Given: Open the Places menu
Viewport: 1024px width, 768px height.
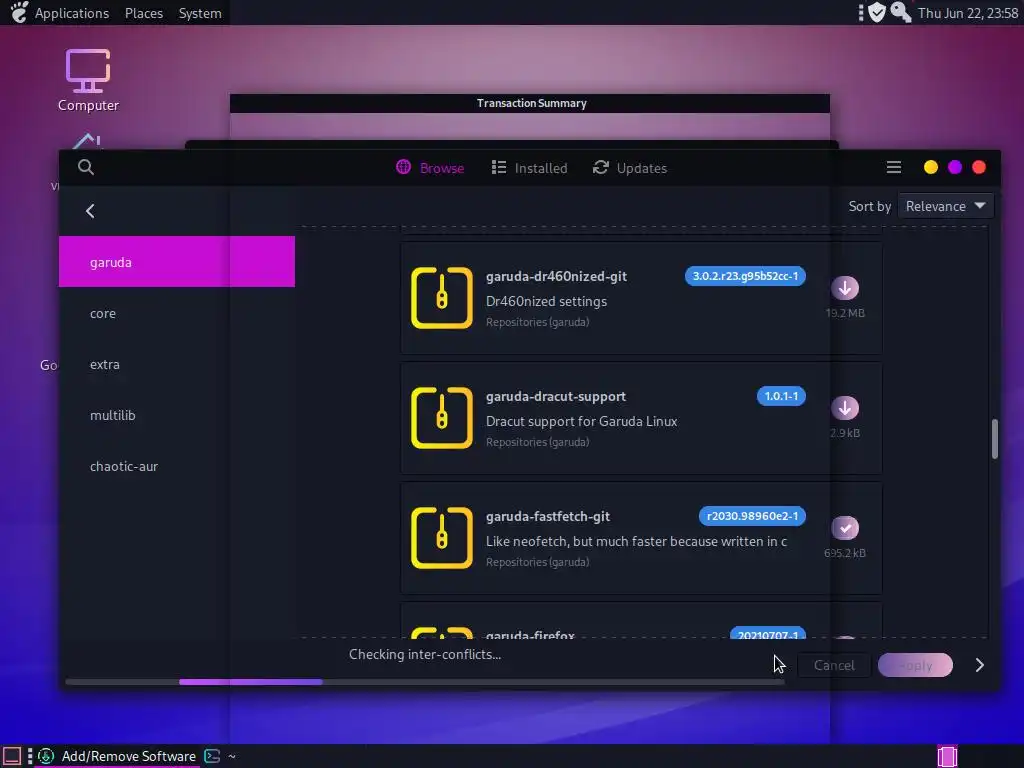Looking at the screenshot, I should click(x=144, y=13).
